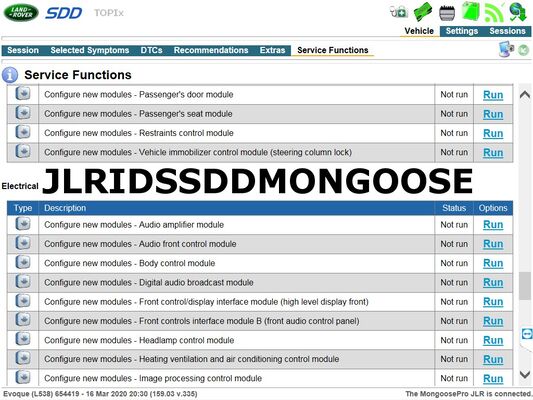Click the green document icon in top toolbar

pos(470,12)
